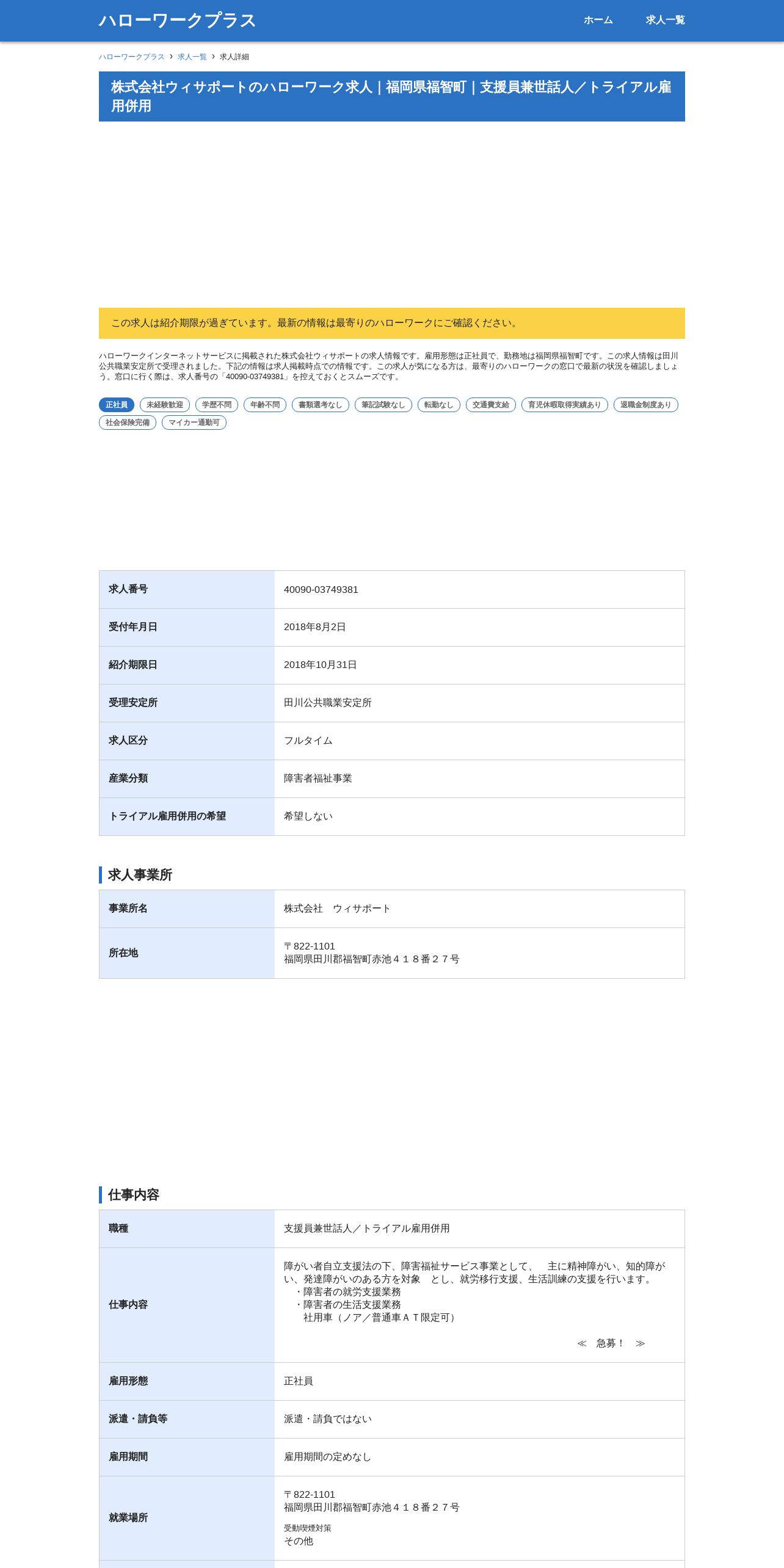Click 求人詳細 breadcrumb text
This screenshot has height=1568, width=784.
point(234,57)
